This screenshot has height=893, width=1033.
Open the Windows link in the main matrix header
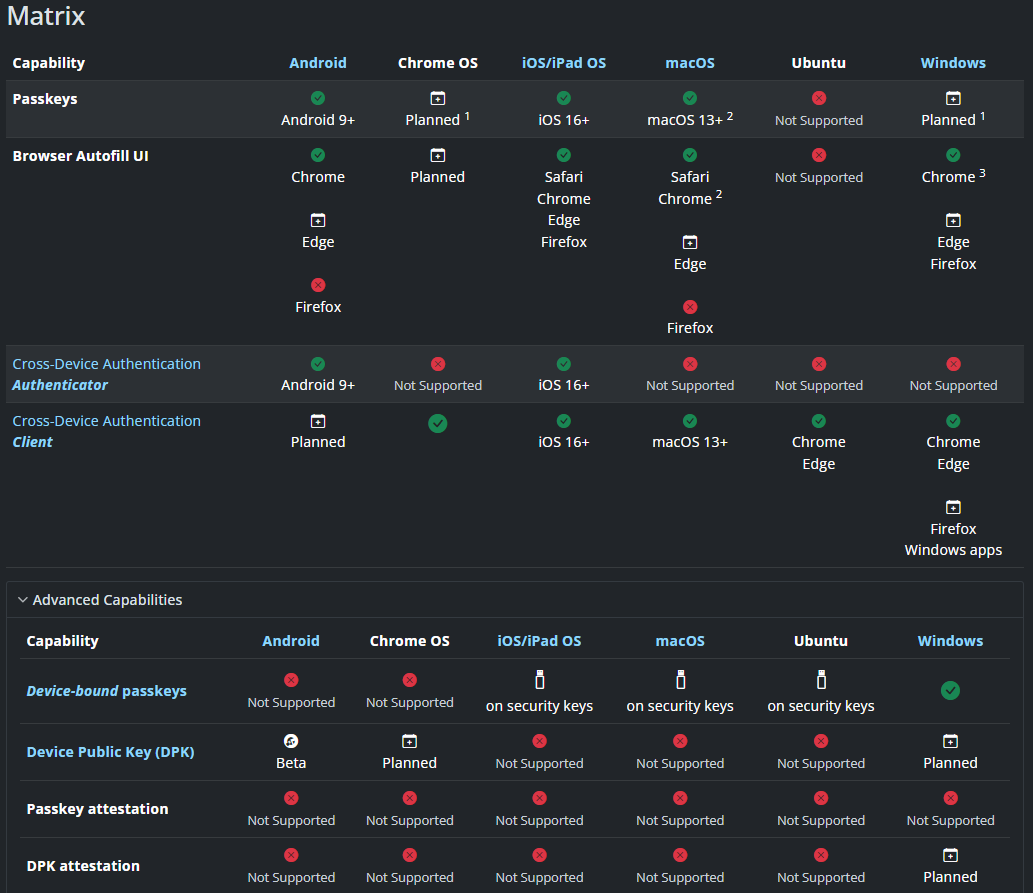953,63
